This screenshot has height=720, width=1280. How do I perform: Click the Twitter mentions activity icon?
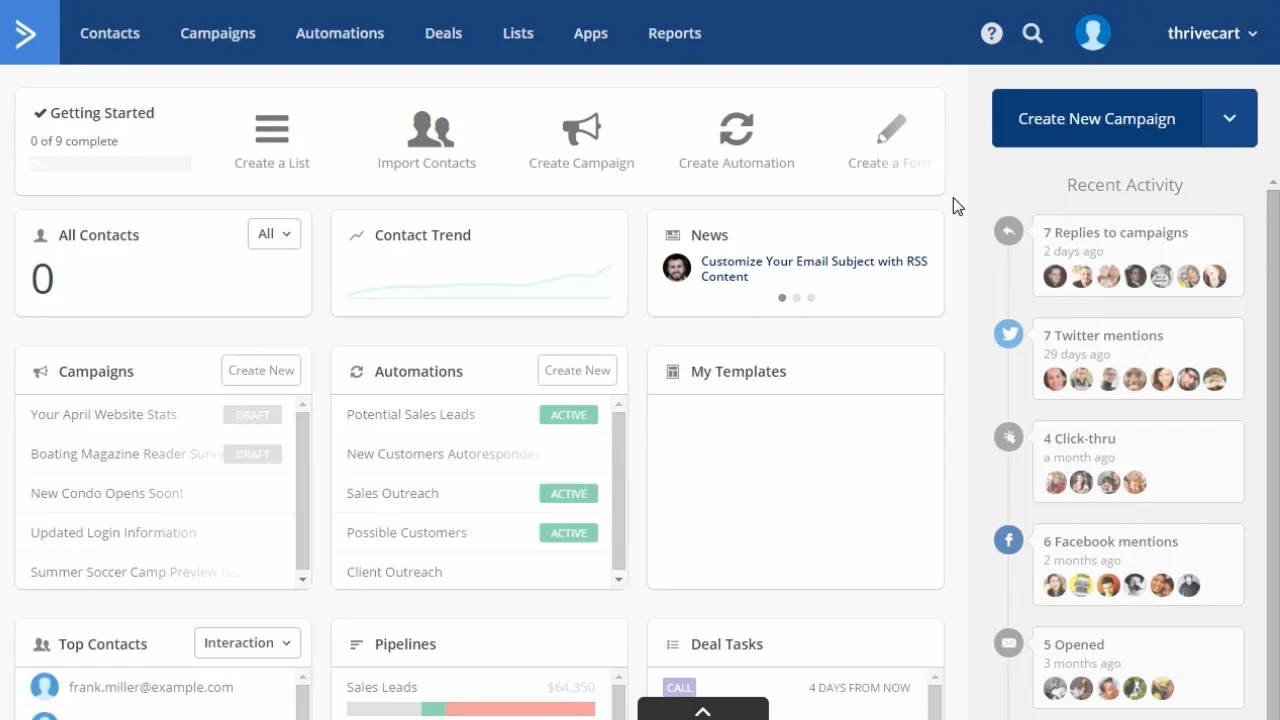pyautogui.click(x=1008, y=334)
